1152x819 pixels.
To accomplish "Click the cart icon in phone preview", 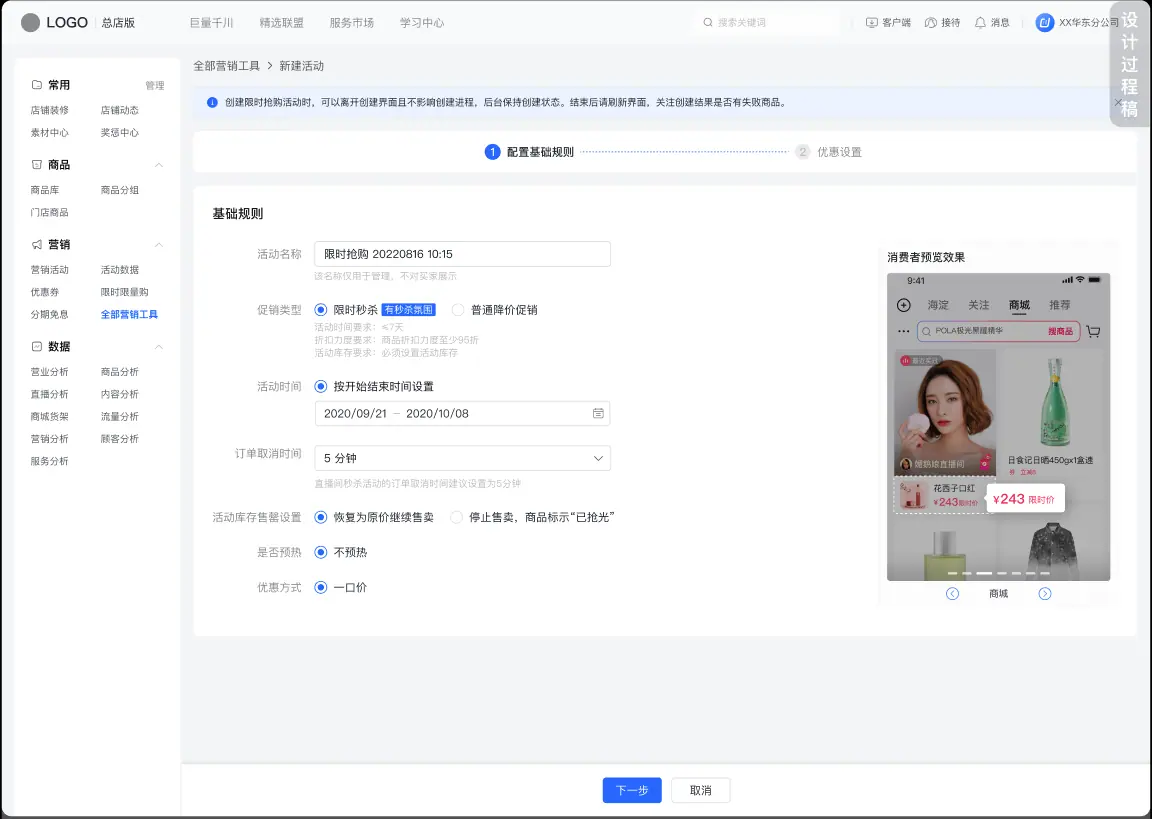I will [1093, 331].
